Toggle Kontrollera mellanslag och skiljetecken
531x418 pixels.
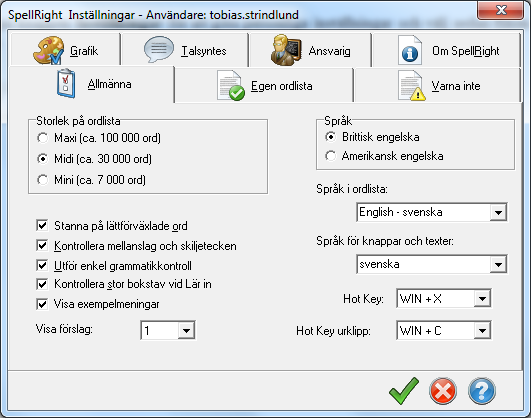42,245
